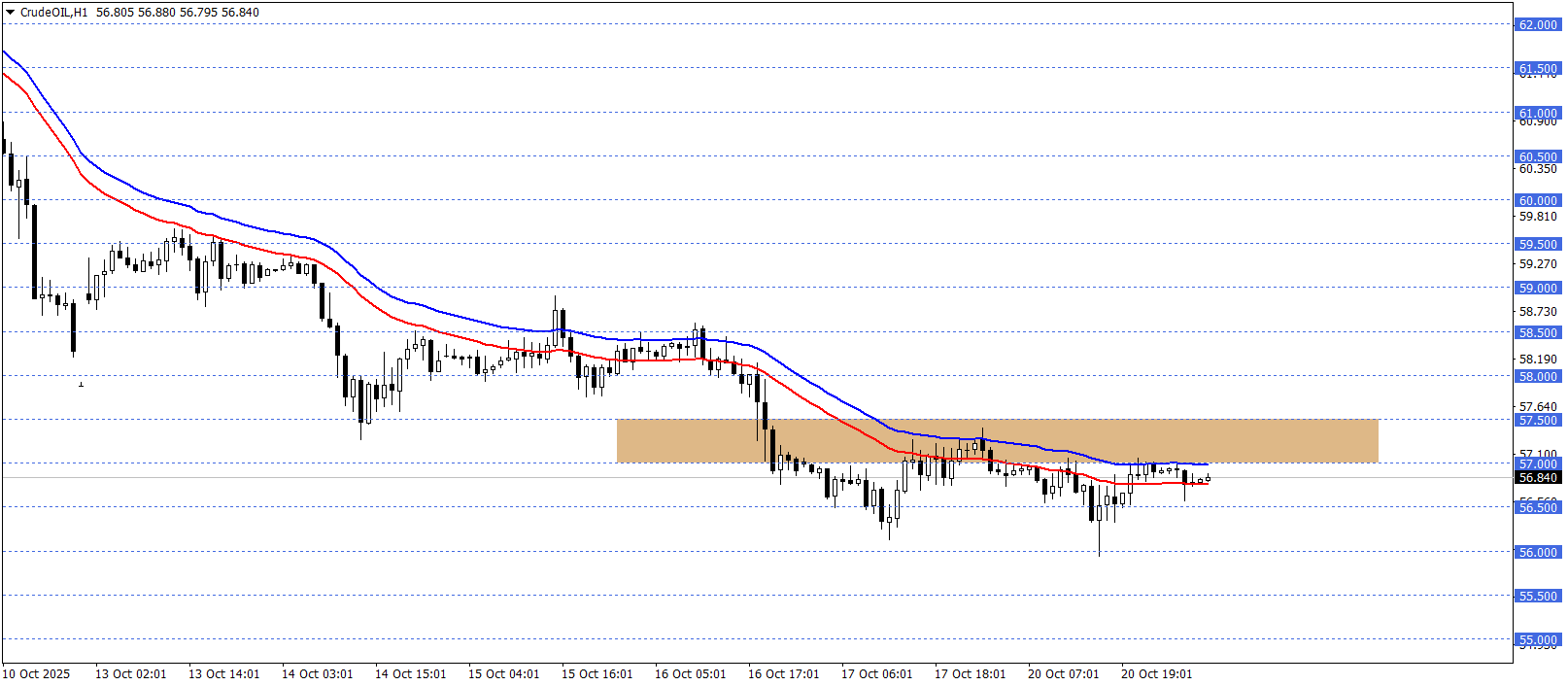
Task: Click the 56.500 price level label
Action: point(1538,508)
